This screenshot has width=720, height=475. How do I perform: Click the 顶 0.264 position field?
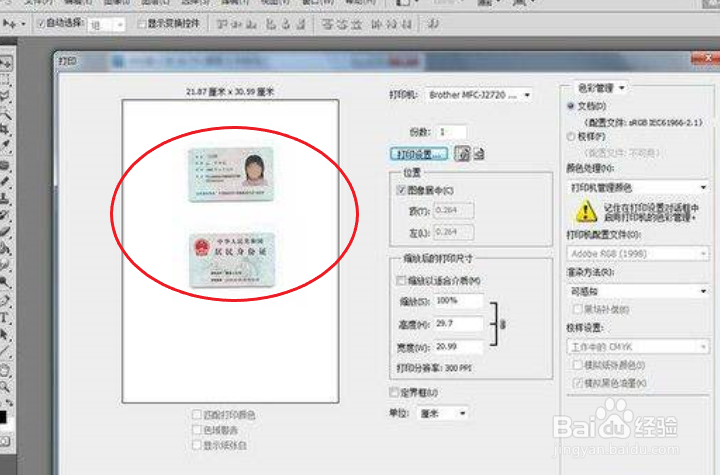pos(453,210)
